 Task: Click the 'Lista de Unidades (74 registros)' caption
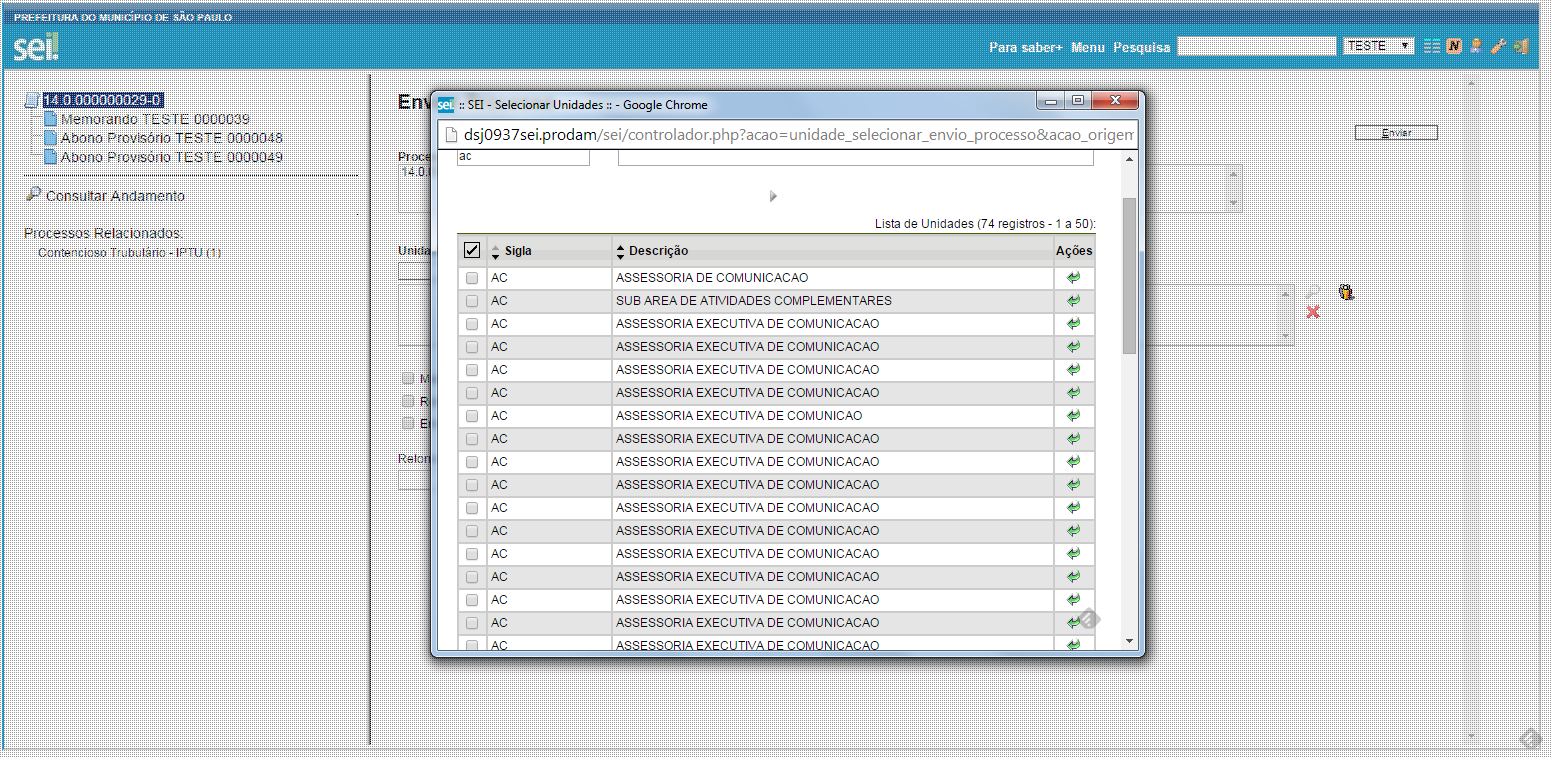coord(985,224)
